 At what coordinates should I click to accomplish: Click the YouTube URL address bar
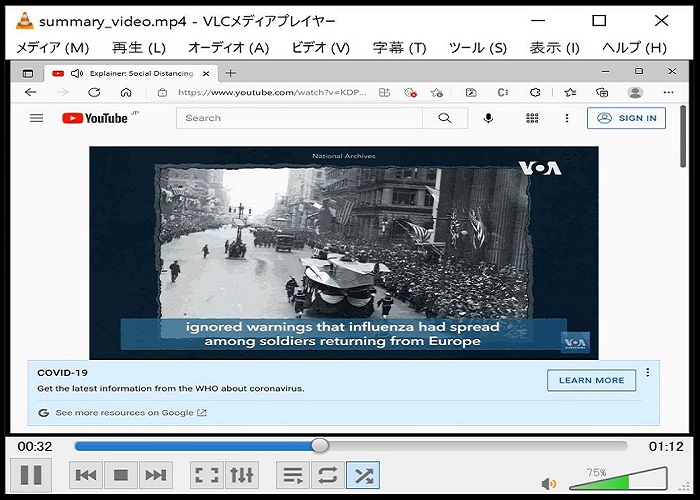(x=272, y=92)
